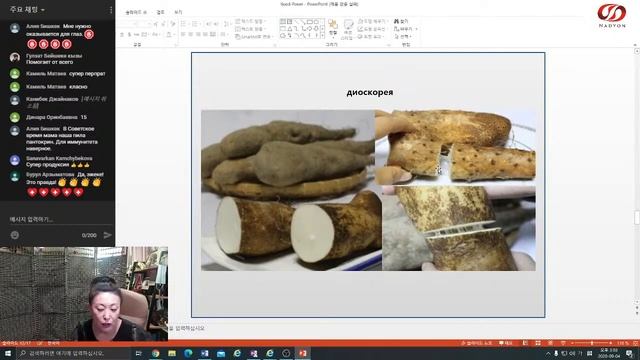Toggle center text alignment
The height and width of the screenshot is (360, 640).
(191, 34)
